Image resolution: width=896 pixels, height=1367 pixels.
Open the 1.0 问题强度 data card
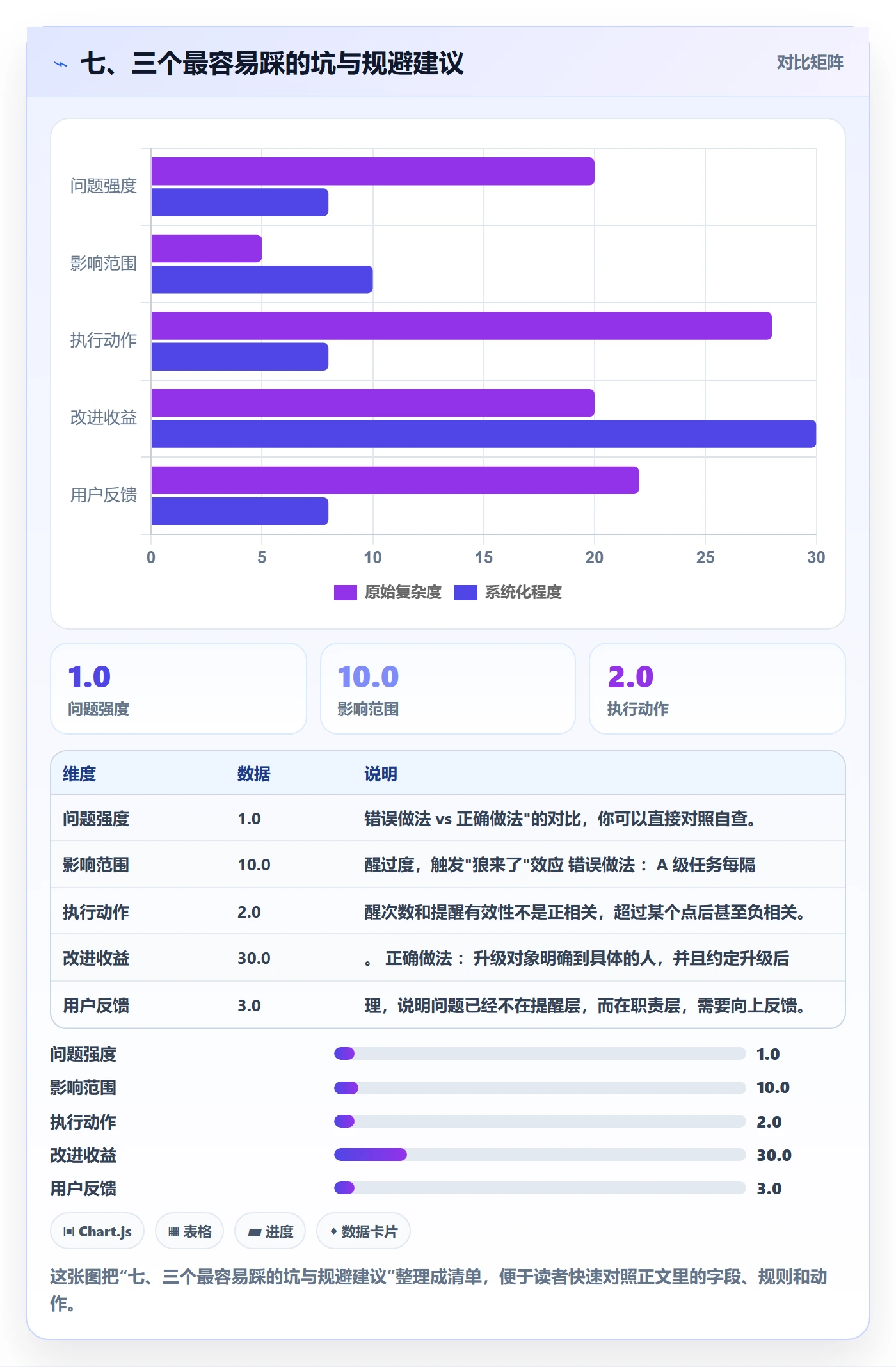pyautogui.click(x=179, y=689)
